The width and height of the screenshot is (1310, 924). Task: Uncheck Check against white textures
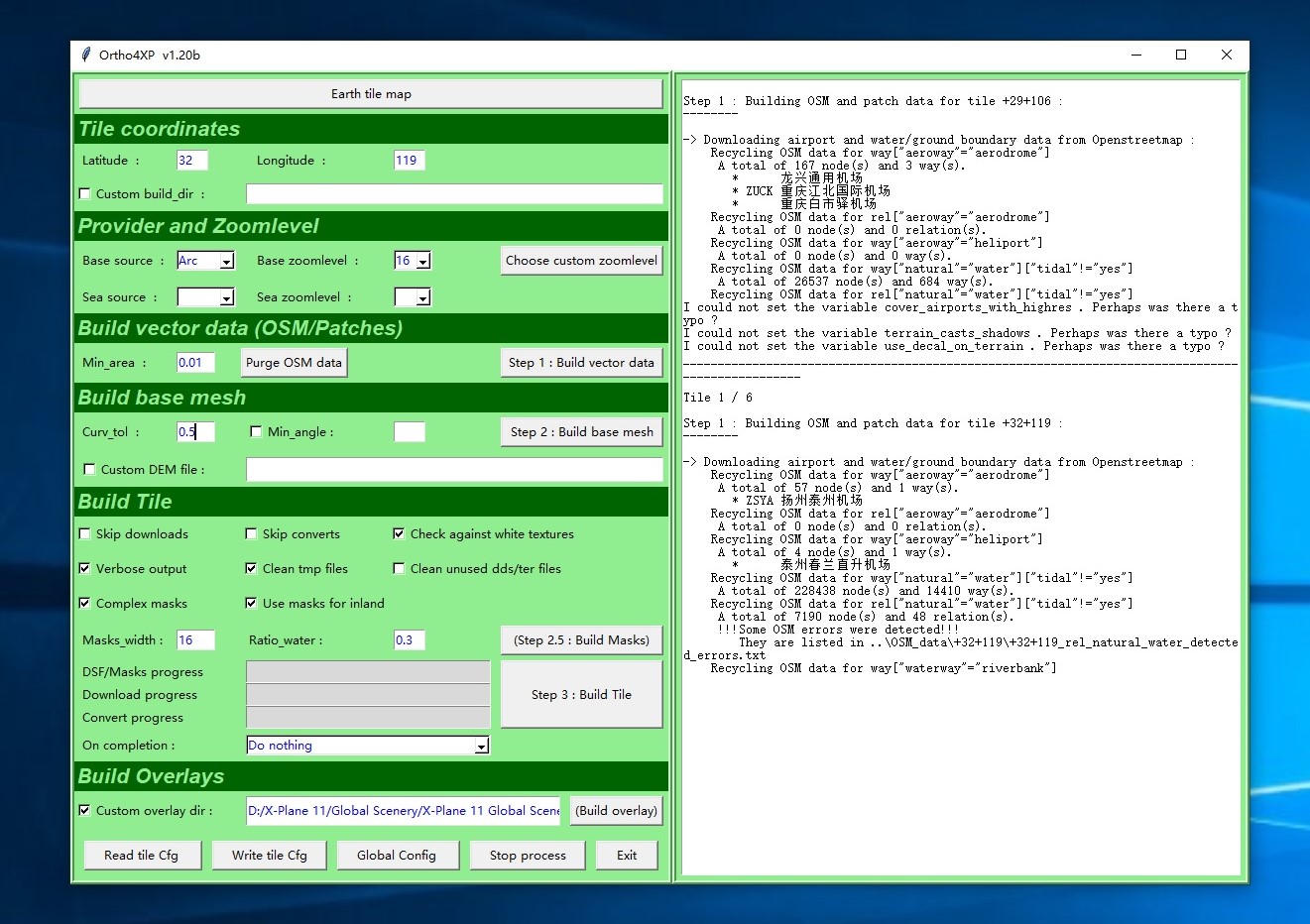coord(399,534)
